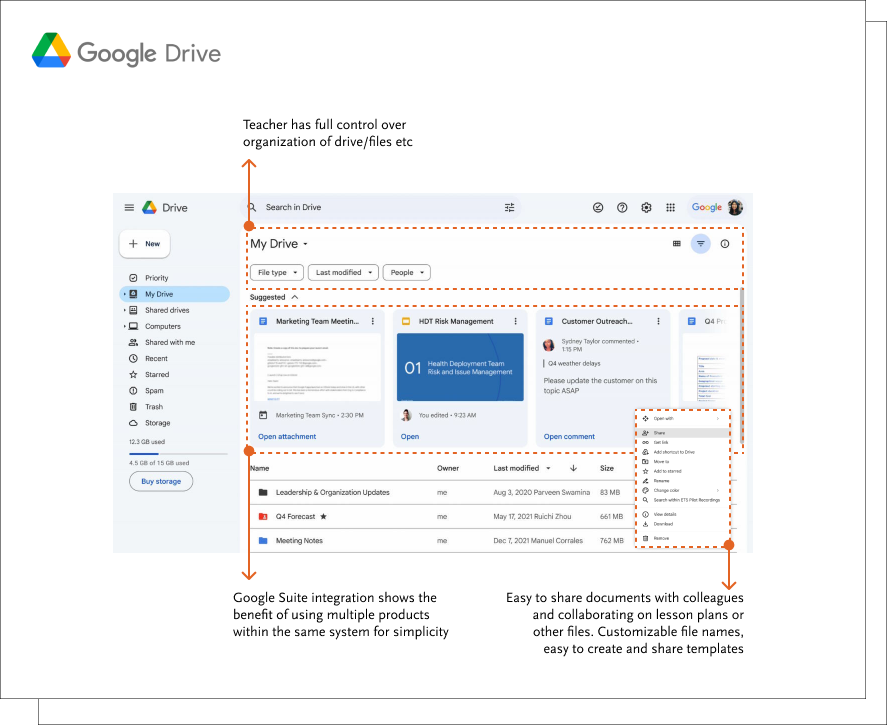Image resolution: width=887 pixels, height=725 pixels.
Task: Star toggle next to Q4 Forecast
Action: click(x=323, y=517)
